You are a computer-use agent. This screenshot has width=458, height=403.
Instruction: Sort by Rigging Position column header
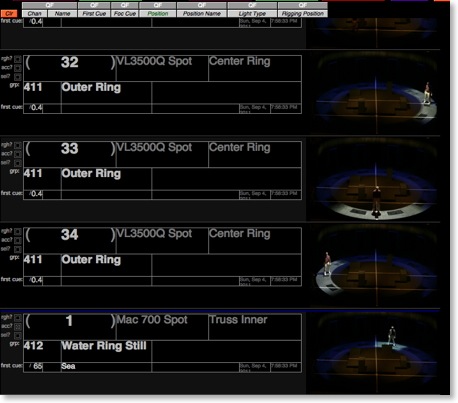303,13
